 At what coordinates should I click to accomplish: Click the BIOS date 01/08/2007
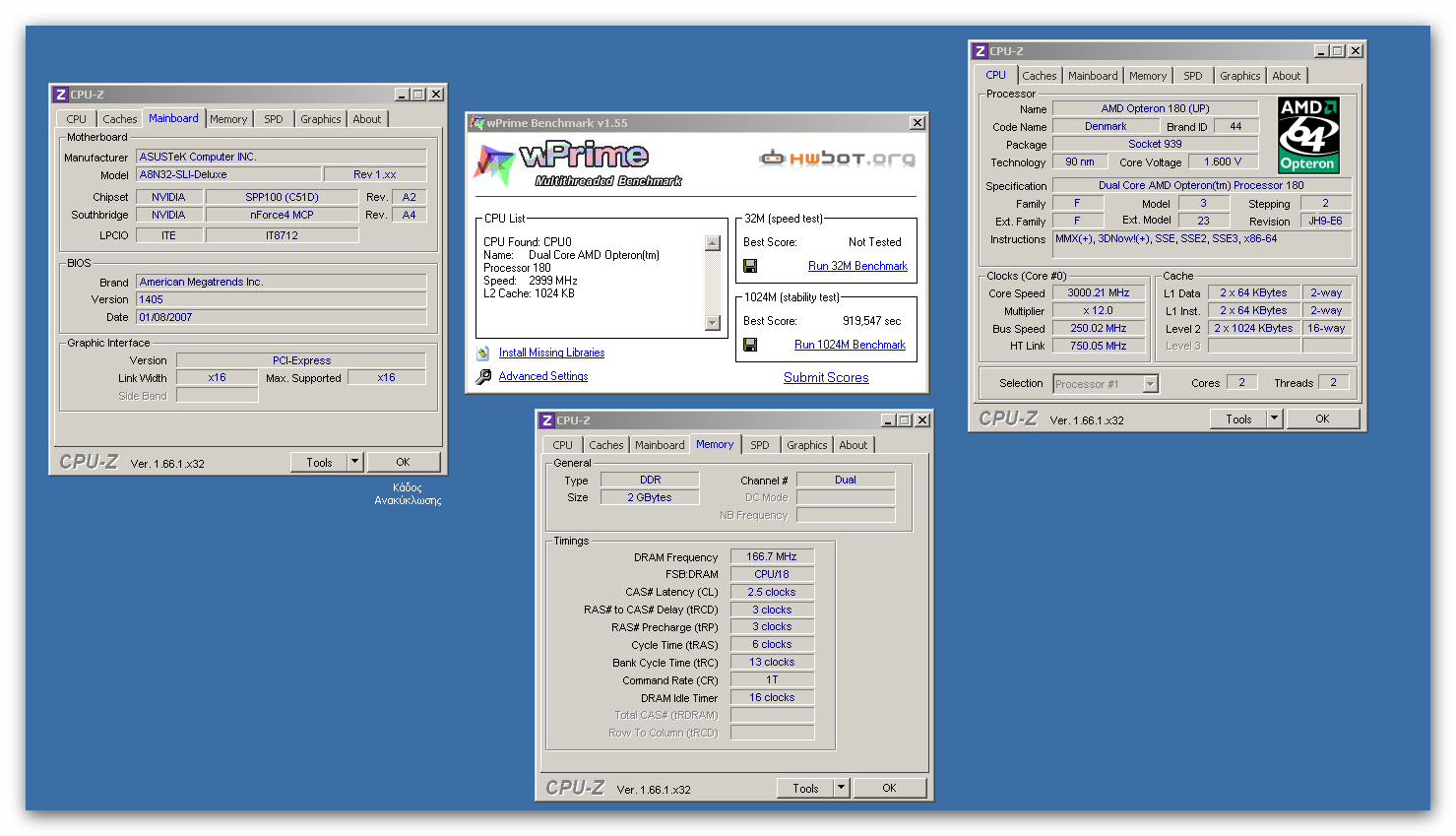pyautogui.click(x=281, y=317)
